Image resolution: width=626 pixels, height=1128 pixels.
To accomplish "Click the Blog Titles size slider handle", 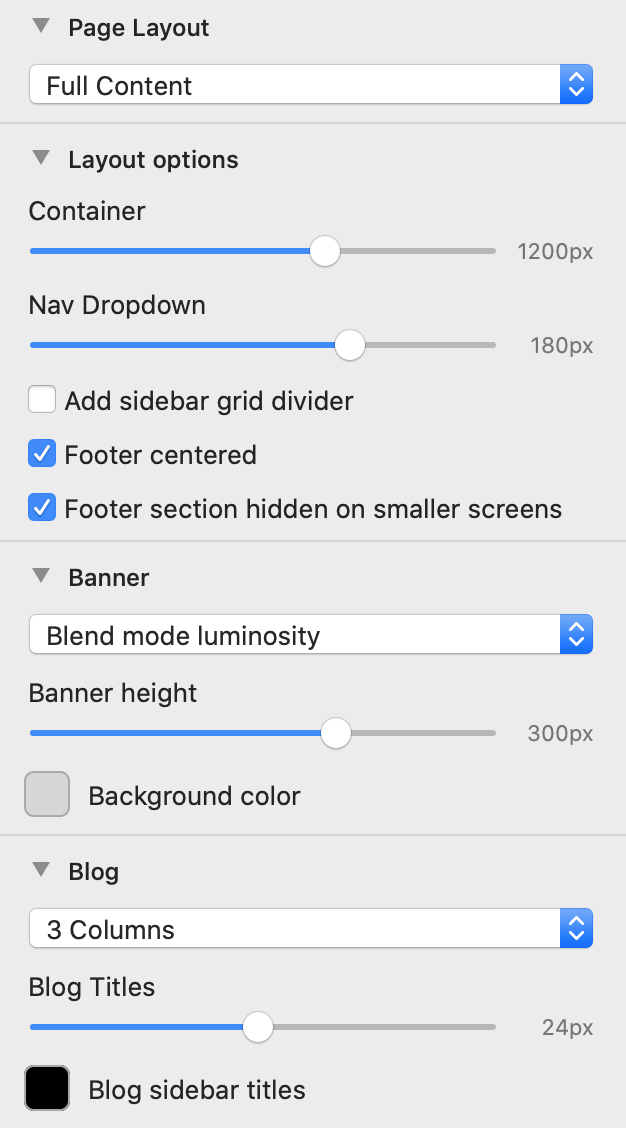I will click(258, 1027).
